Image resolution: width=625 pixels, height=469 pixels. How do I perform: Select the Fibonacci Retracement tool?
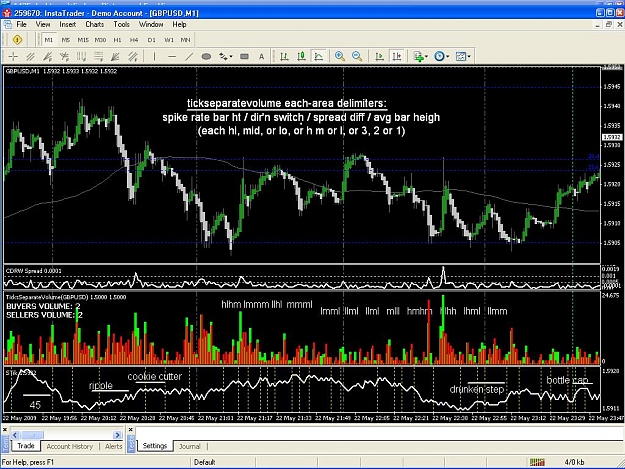coord(98,57)
